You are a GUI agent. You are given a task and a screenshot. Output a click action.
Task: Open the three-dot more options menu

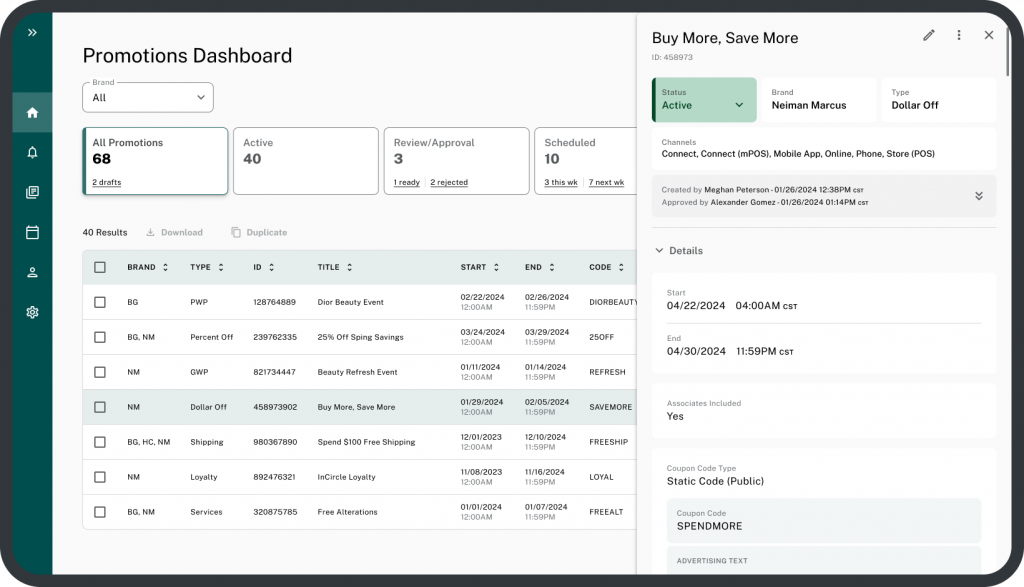point(959,36)
